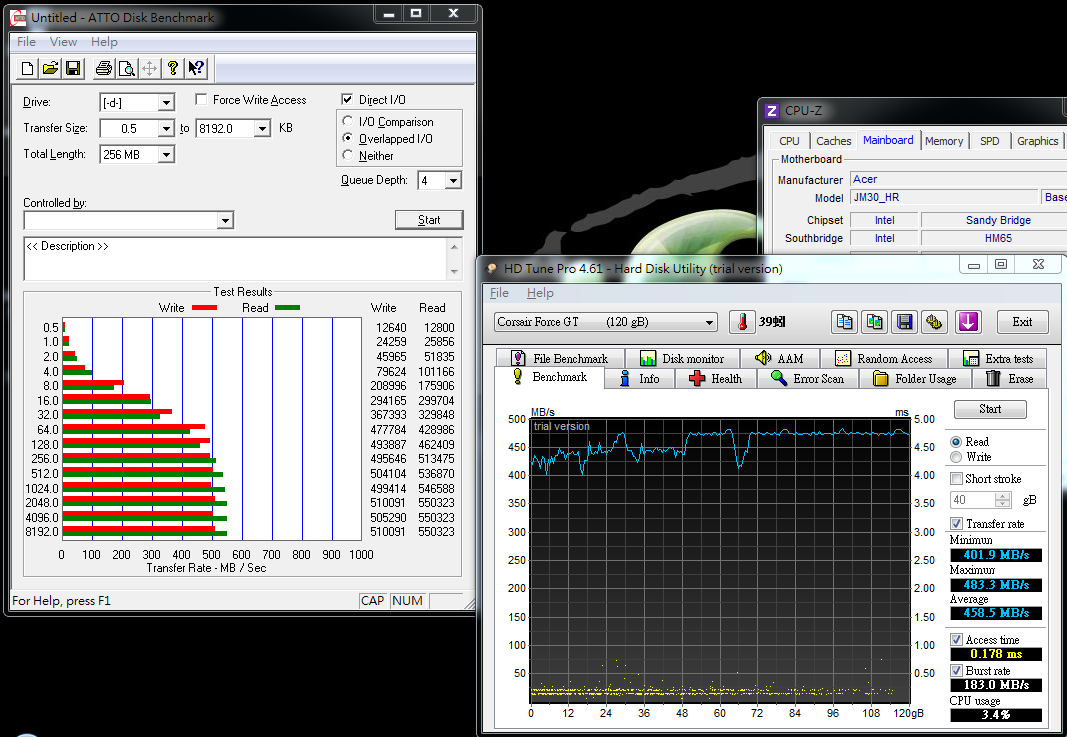This screenshot has width=1067, height=737.
Task: Toggle the Direct I/O checkbox
Action: pos(347,99)
